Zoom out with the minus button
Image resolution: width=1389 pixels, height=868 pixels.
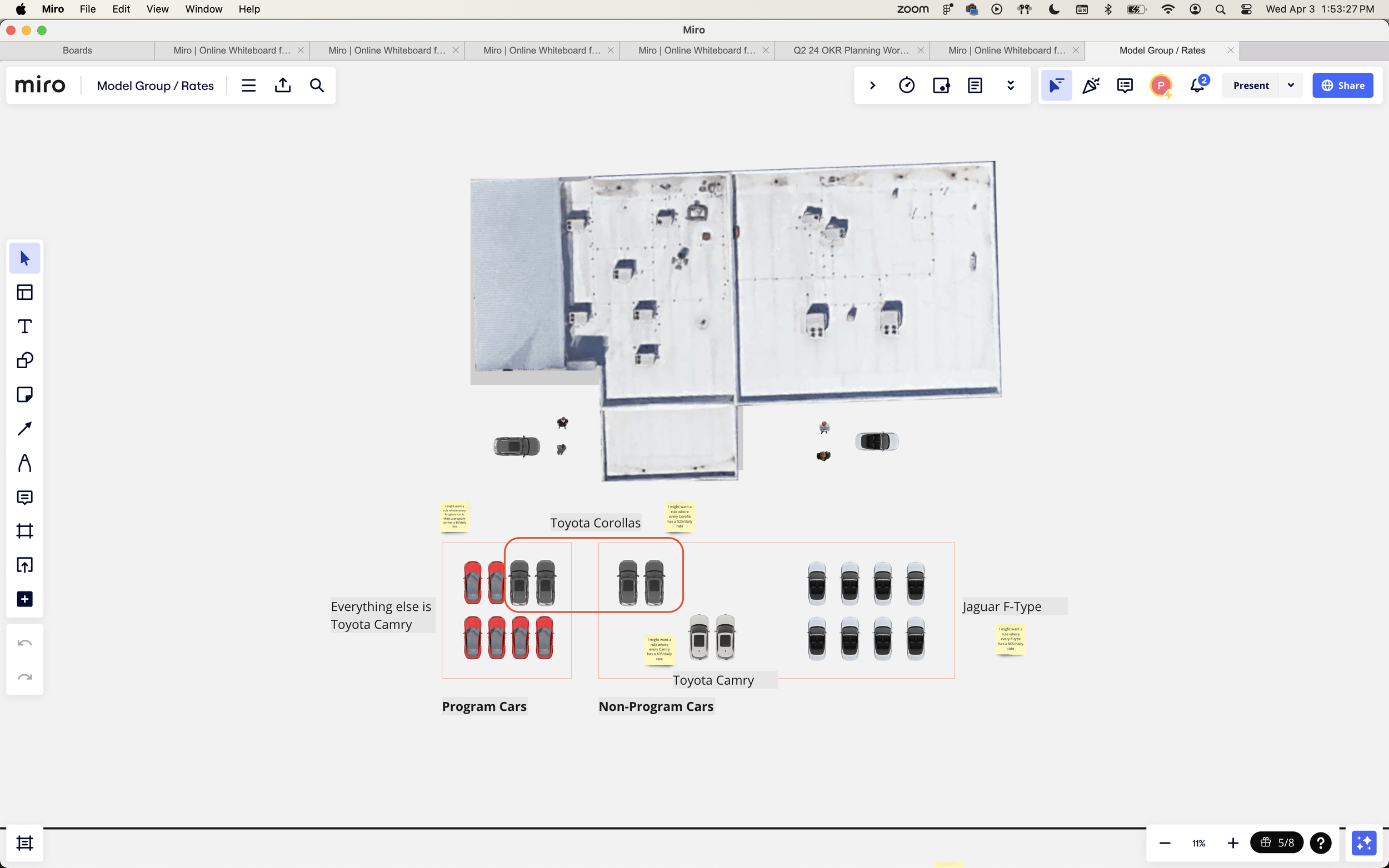[1165, 843]
